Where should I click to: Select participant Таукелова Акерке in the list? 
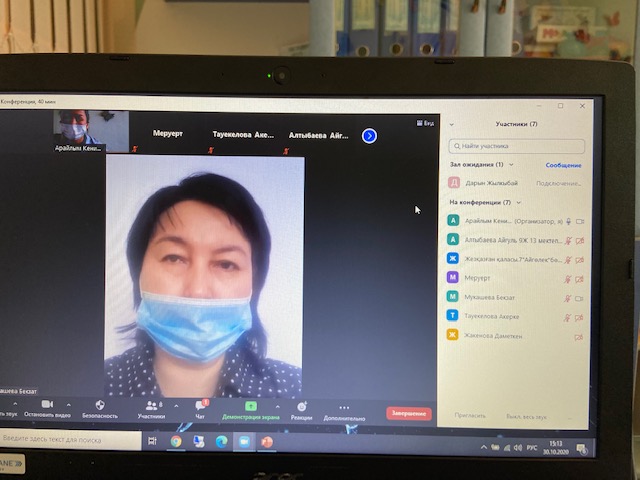coord(505,316)
